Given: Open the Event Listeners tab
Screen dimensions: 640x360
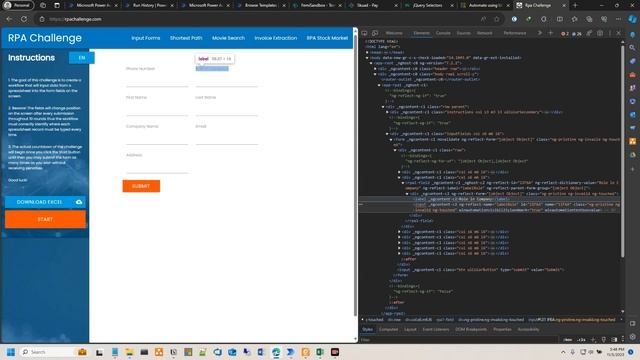Looking at the screenshot, I should click(x=436, y=329).
